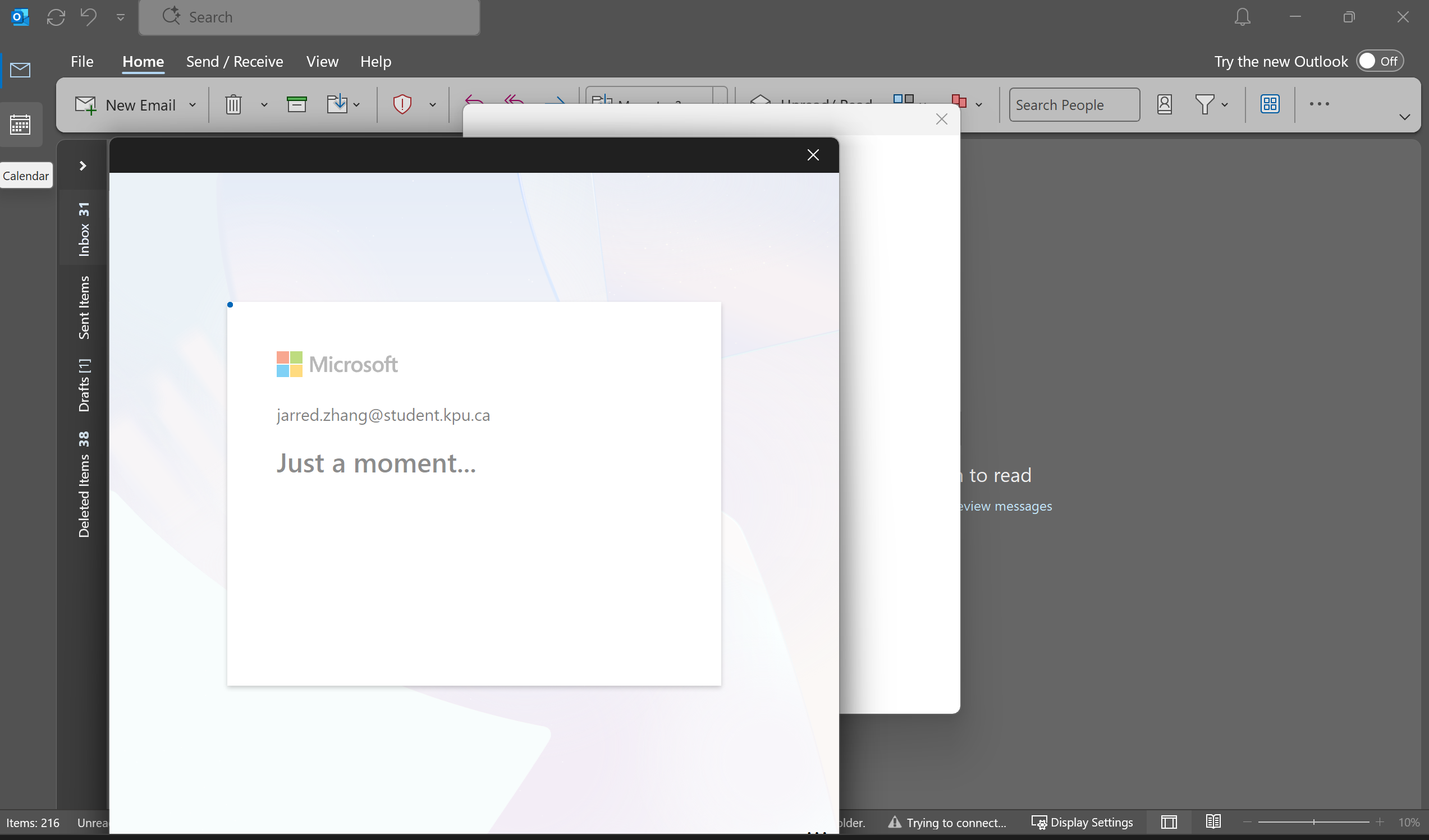Click the Archive icon in ribbon

[x=296, y=105]
